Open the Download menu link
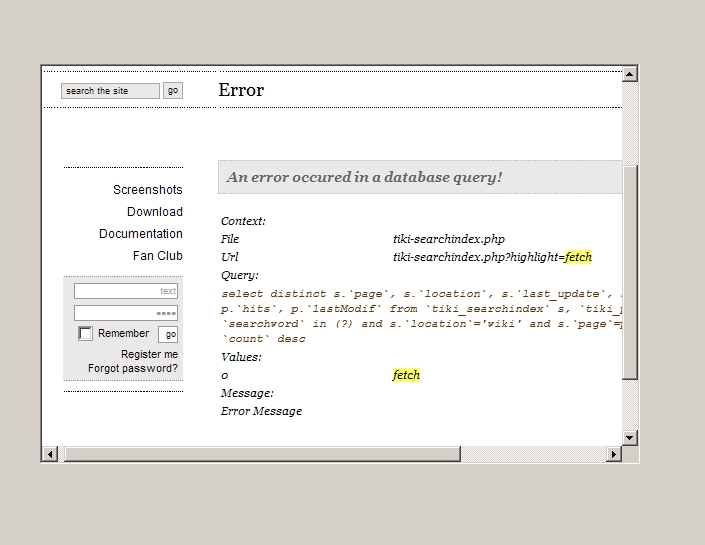The height and width of the screenshot is (545, 705). [154, 212]
